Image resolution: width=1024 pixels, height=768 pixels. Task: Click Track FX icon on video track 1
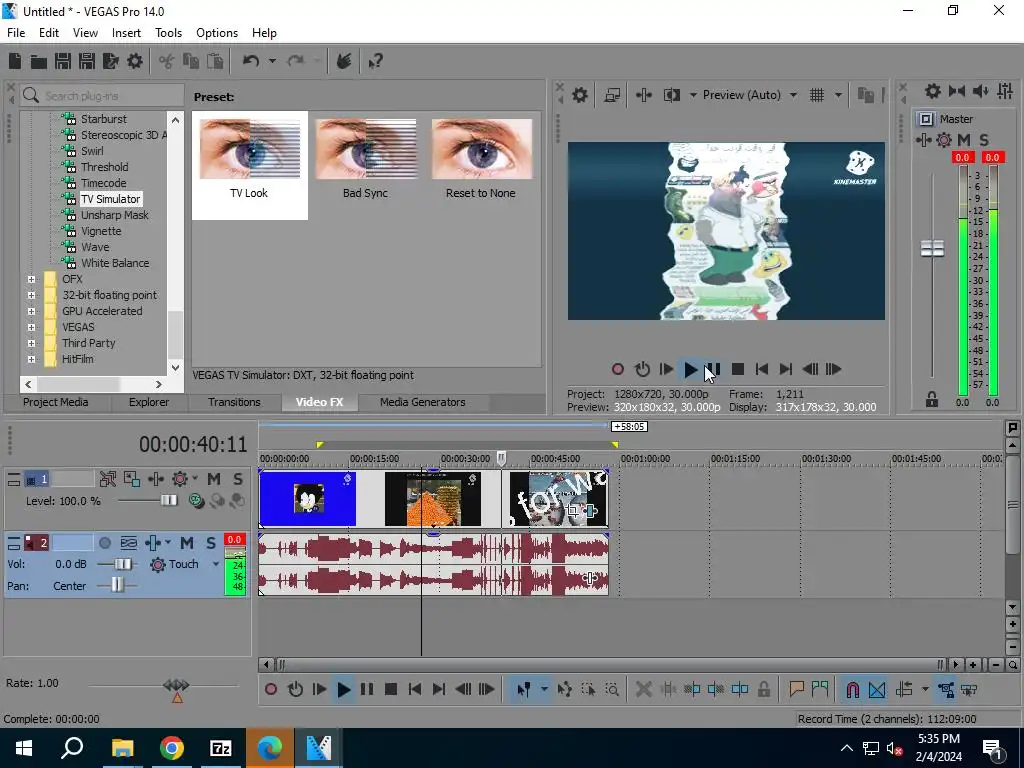180,479
